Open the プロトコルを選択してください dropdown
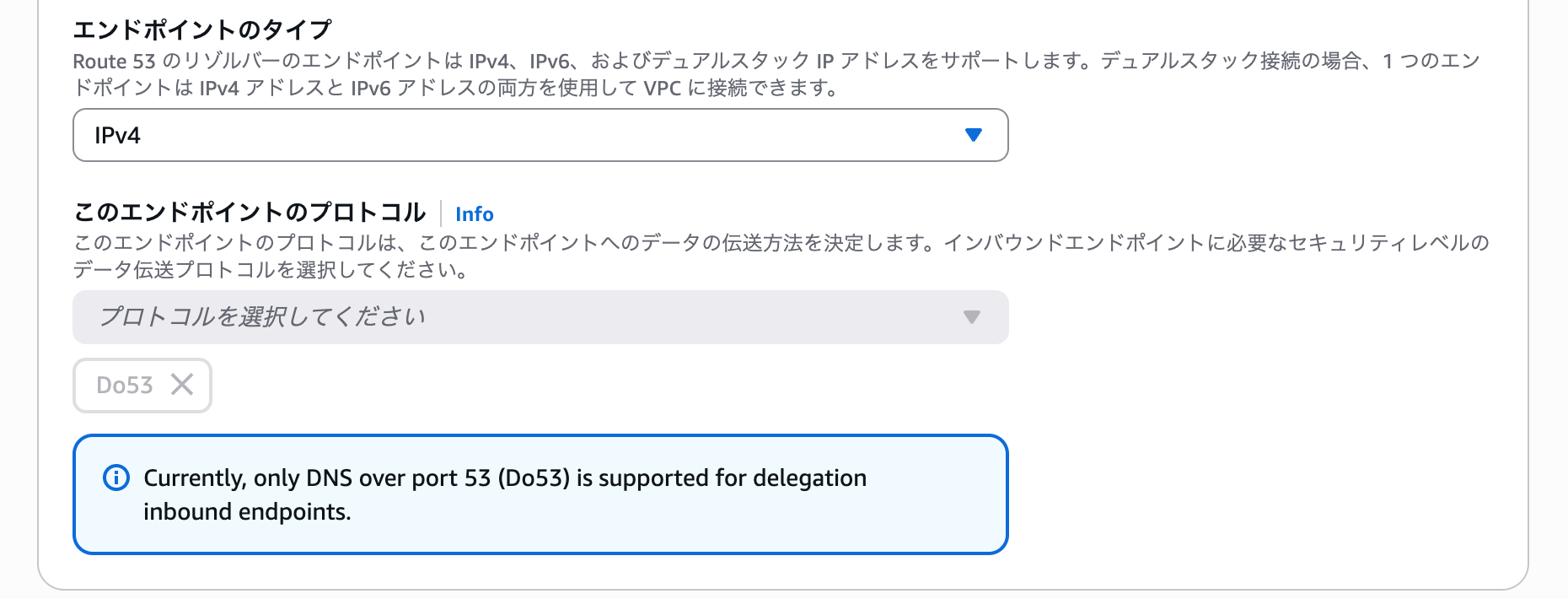The width and height of the screenshot is (1568, 599). 540,317
